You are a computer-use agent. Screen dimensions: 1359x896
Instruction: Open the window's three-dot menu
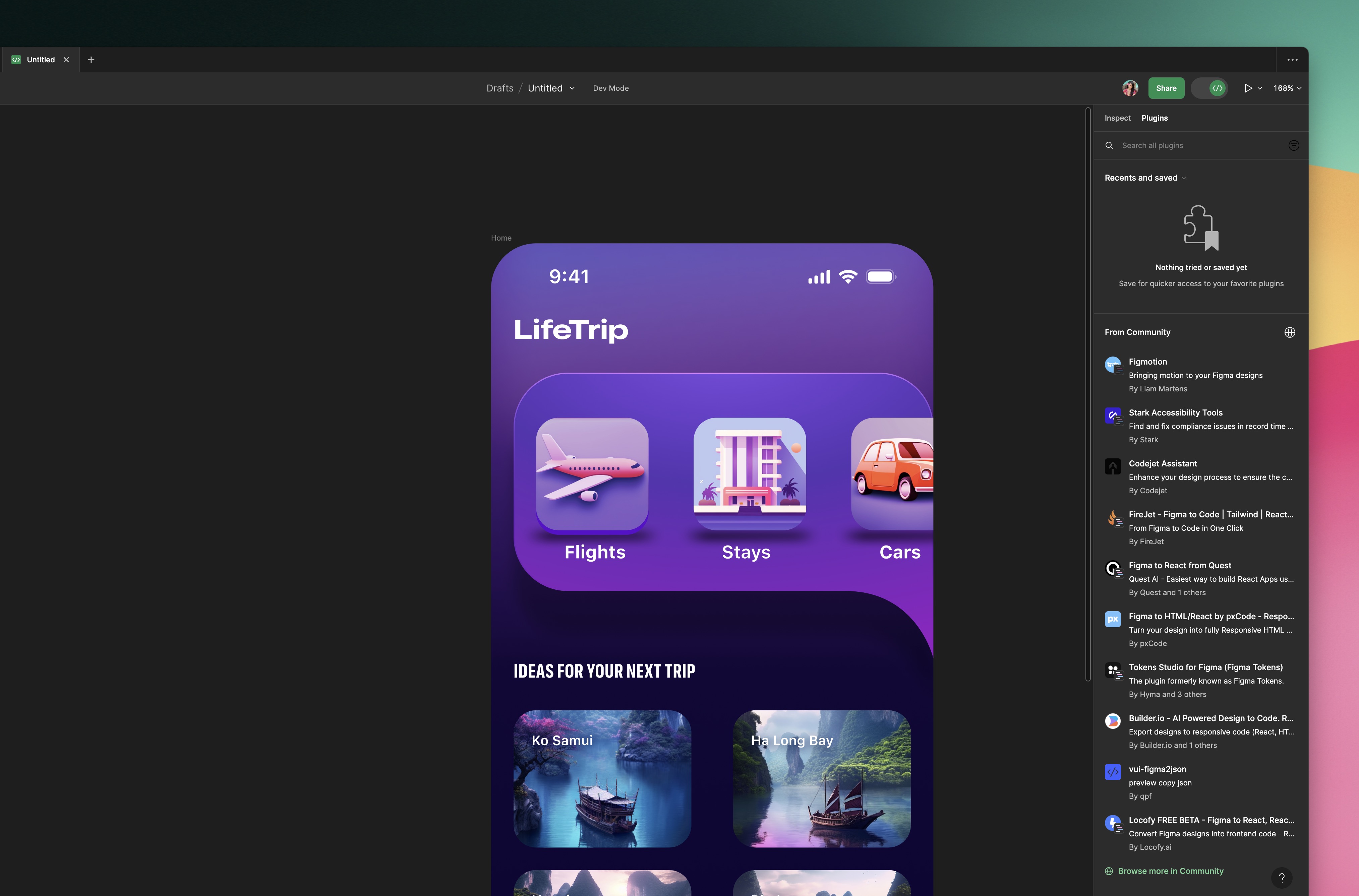point(1292,59)
